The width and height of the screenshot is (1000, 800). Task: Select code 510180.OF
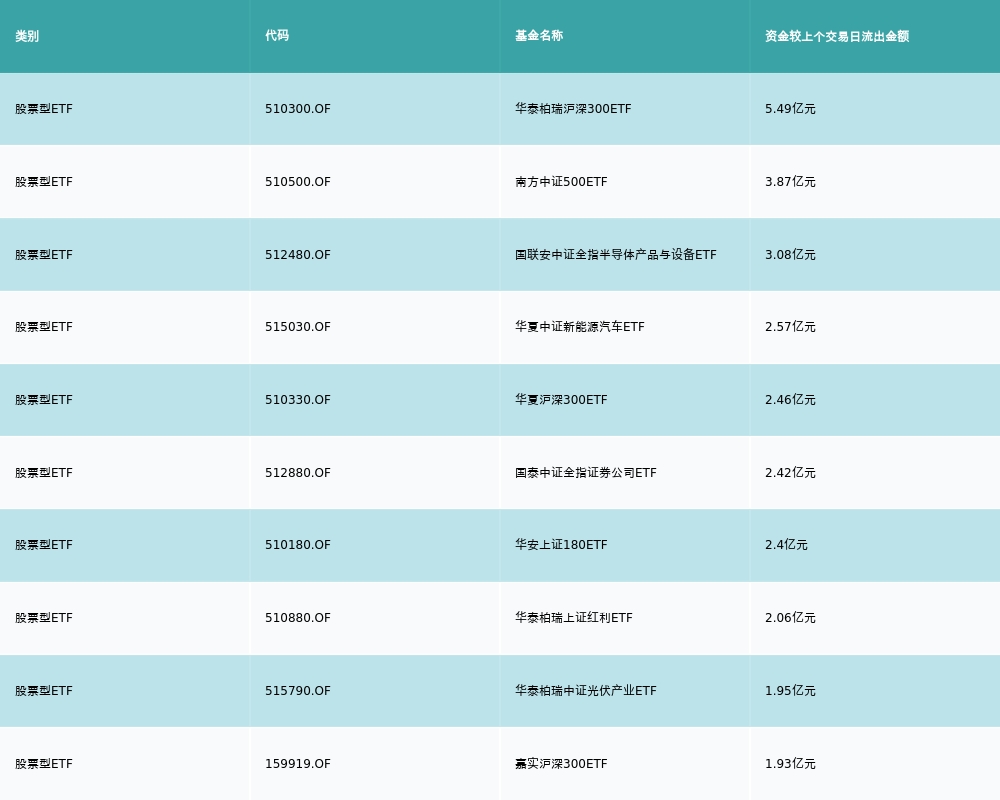298,545
